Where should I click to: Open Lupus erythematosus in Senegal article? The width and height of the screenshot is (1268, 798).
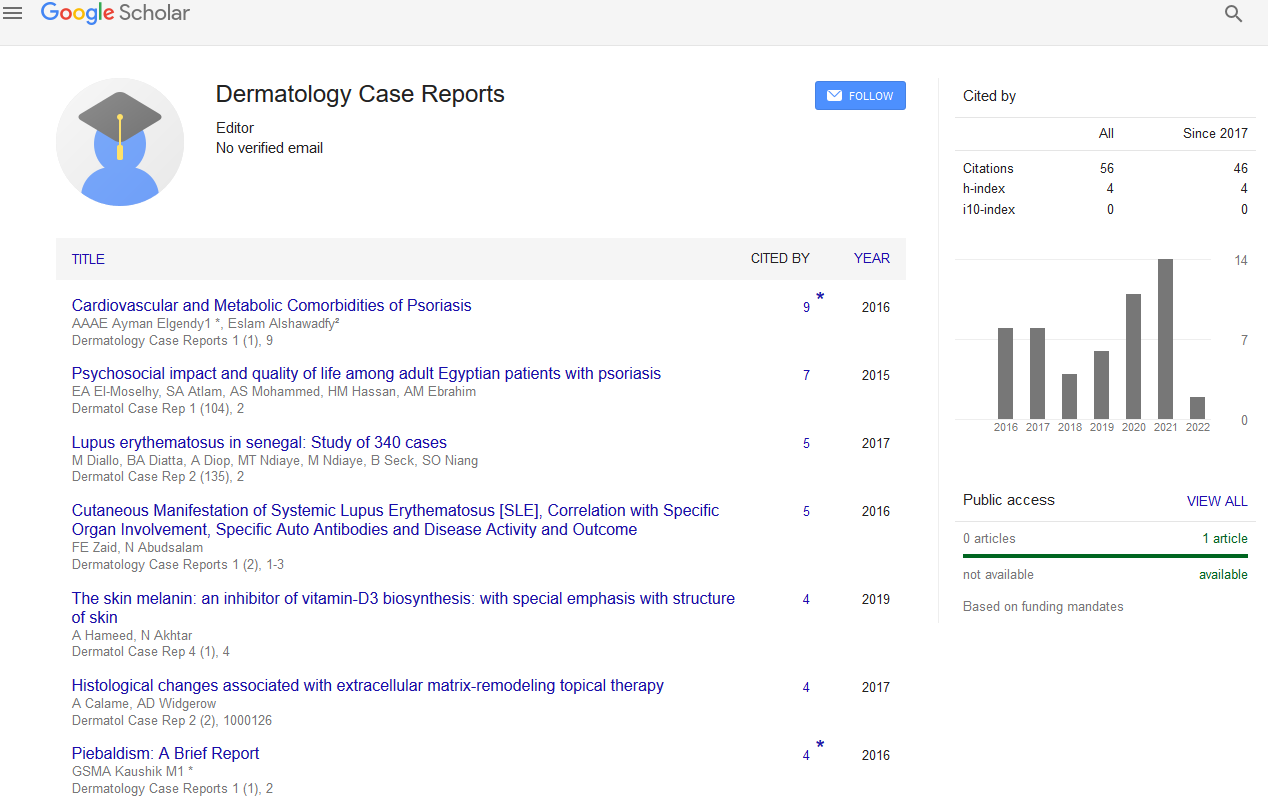(x=259, y=442)
